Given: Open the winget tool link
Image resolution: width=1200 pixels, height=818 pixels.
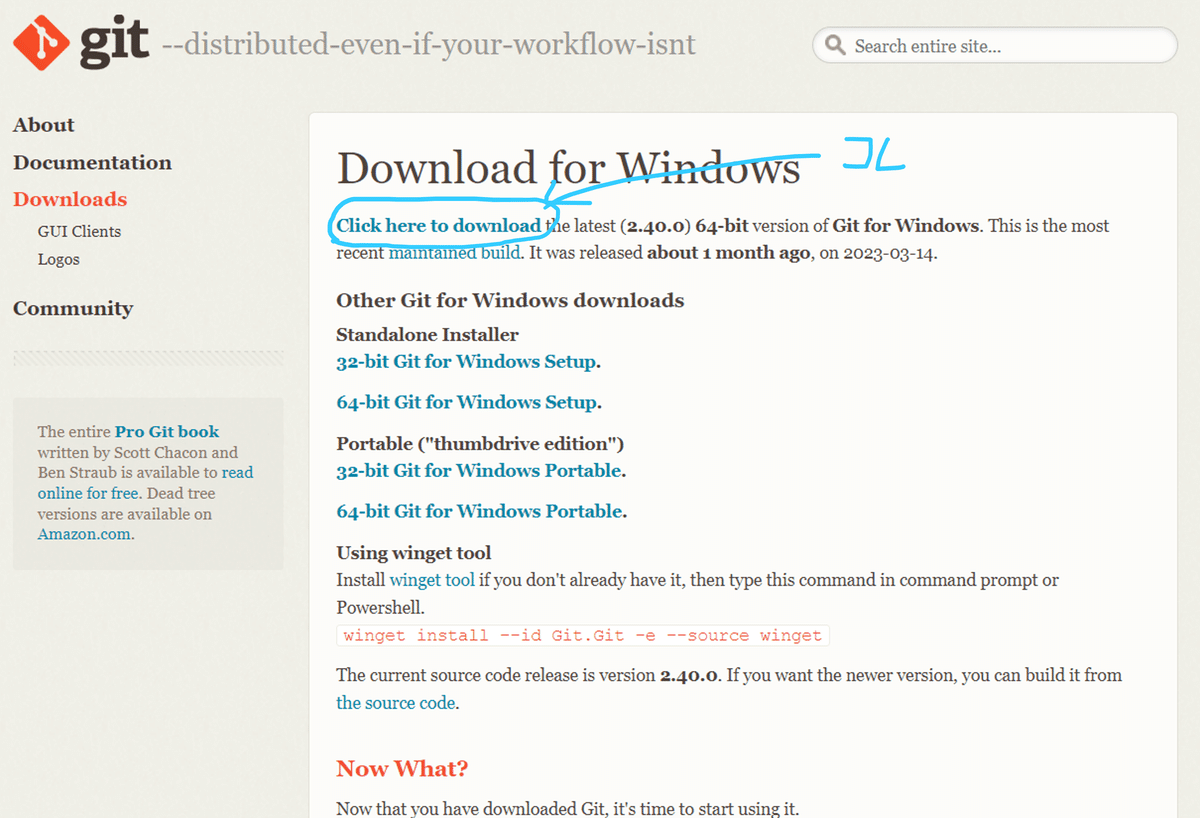Looking at the screenshot, I should (x=432, y=580).
